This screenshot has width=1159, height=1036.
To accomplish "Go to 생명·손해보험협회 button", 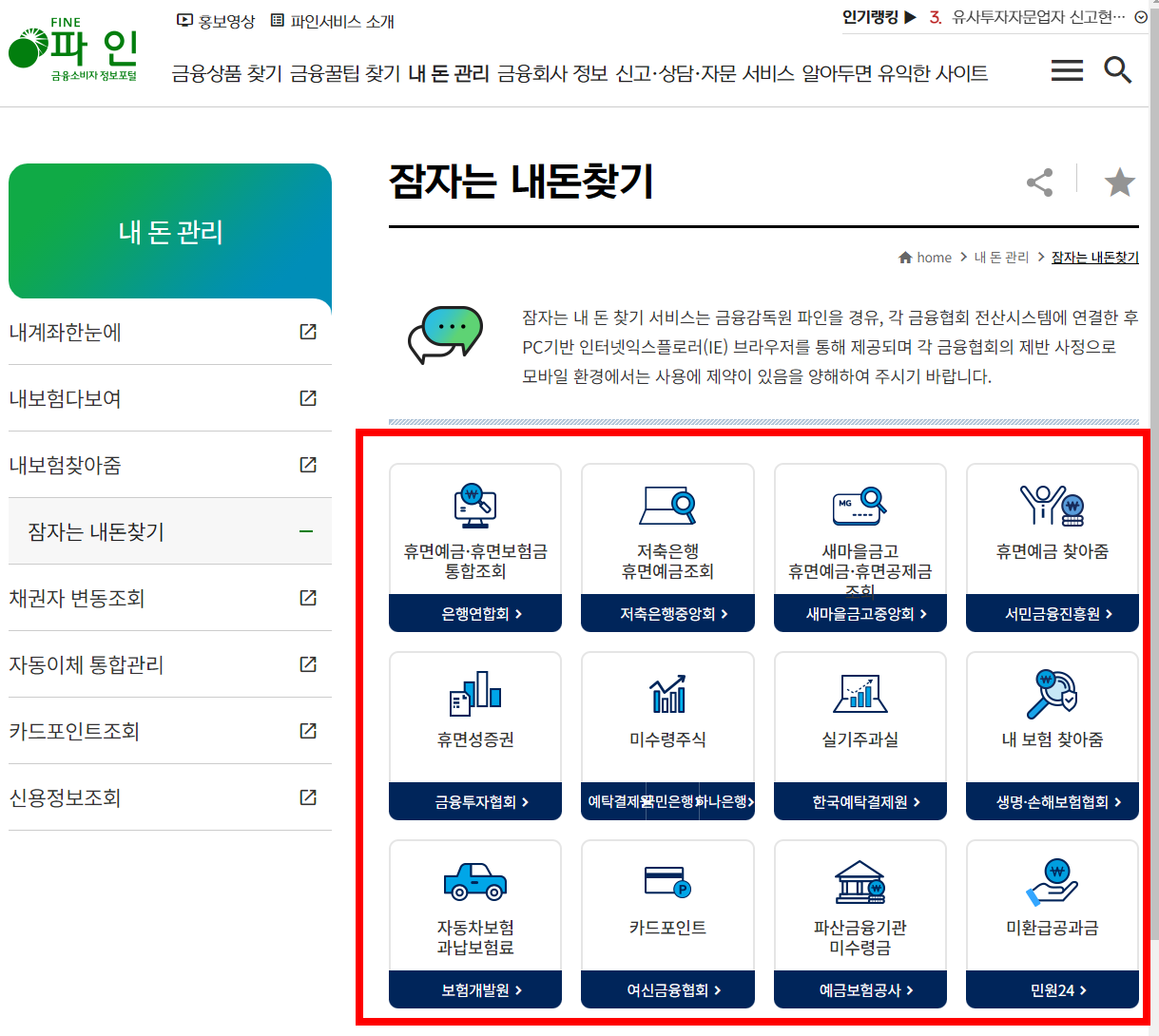I will point(1053,802).
